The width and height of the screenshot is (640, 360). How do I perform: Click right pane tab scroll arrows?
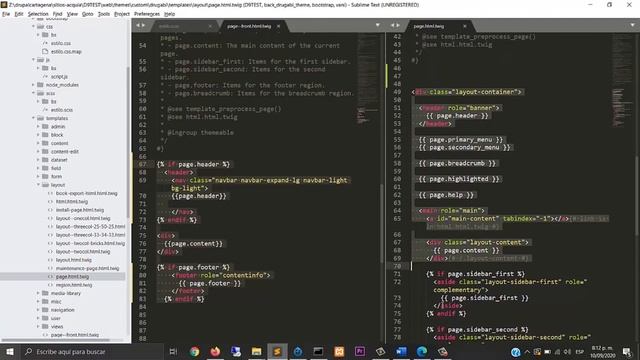pyautogui.click(x=395, y=25)
